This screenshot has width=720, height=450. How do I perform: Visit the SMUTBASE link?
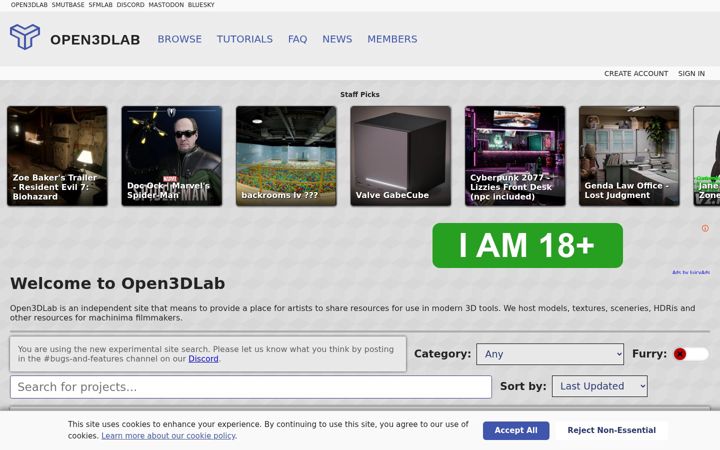68,5
